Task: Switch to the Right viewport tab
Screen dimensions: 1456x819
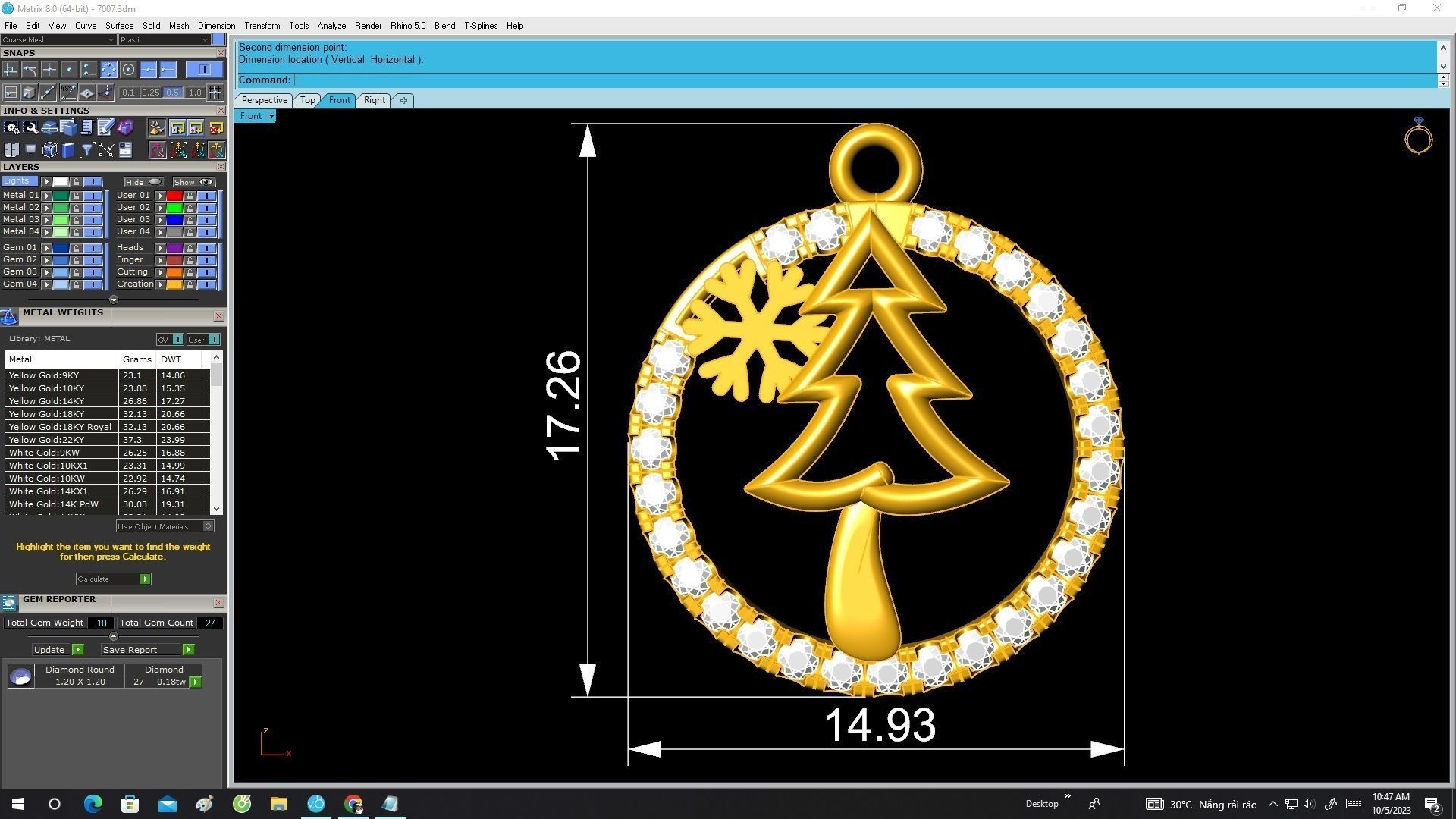Action: click(x=374, y=100)
